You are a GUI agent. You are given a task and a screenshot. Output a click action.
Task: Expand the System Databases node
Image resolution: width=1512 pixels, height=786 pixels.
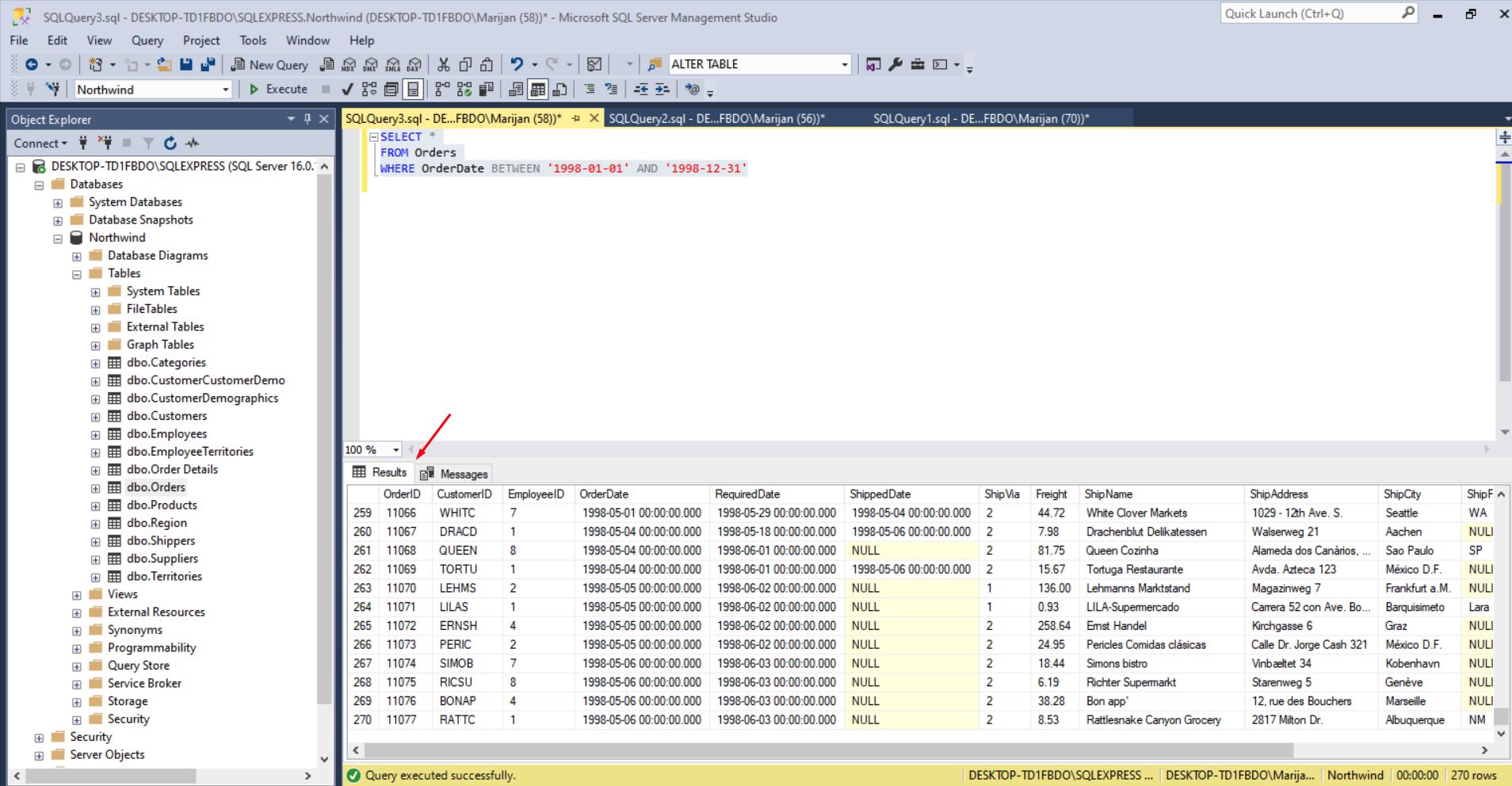pos(58,203)
